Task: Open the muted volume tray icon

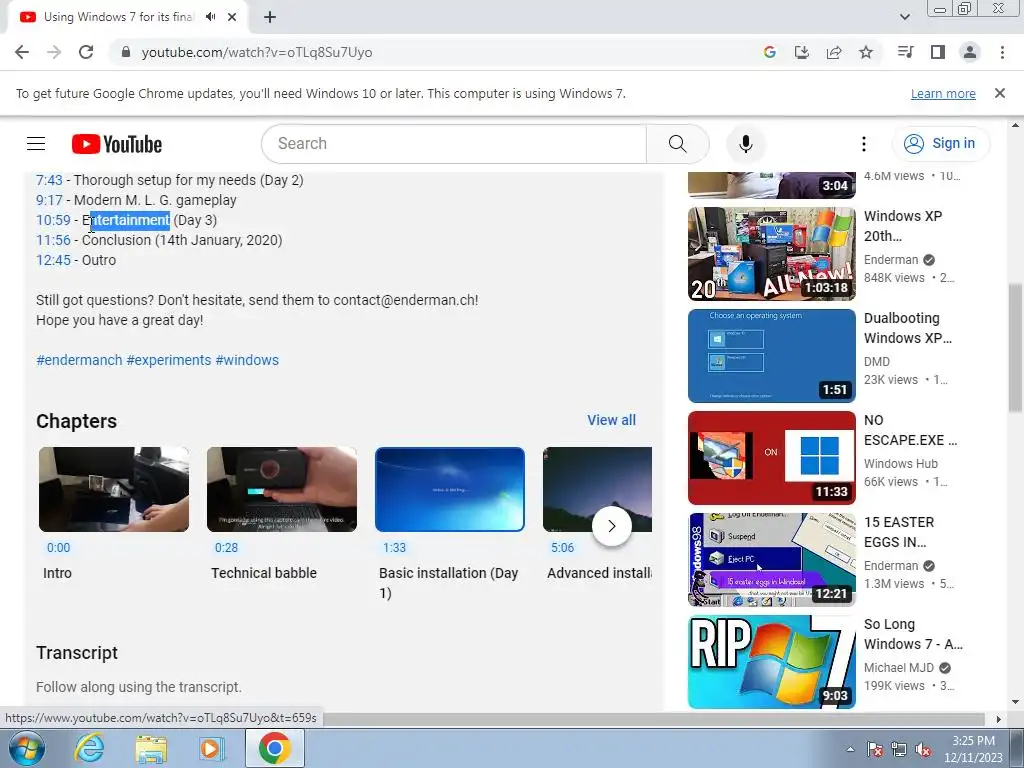Action: [x=923, y=749]
